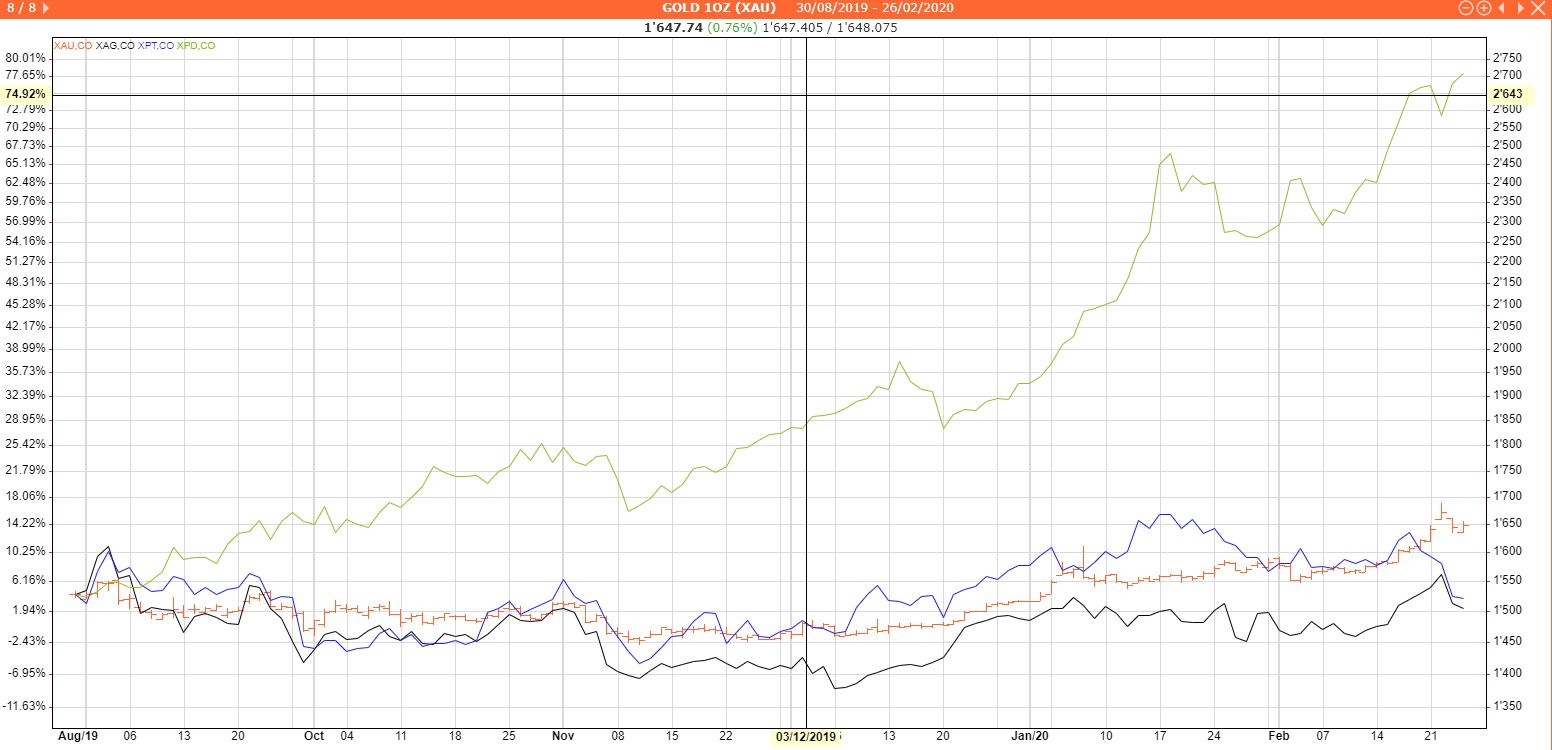This screenshot has height=750, width=1552.
Task: Click the date range 30/08/2019 - 26/02/2020
Action: point(875,8)
